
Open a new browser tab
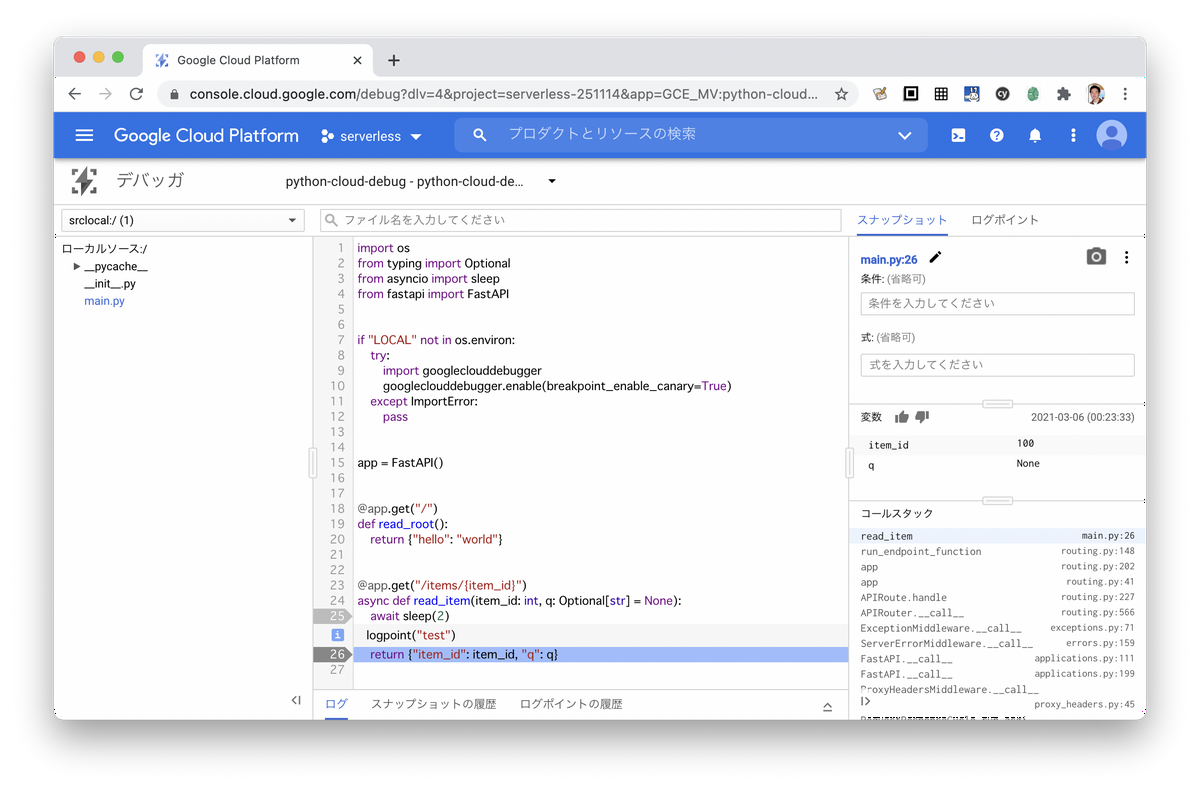[x=394, y=60]
